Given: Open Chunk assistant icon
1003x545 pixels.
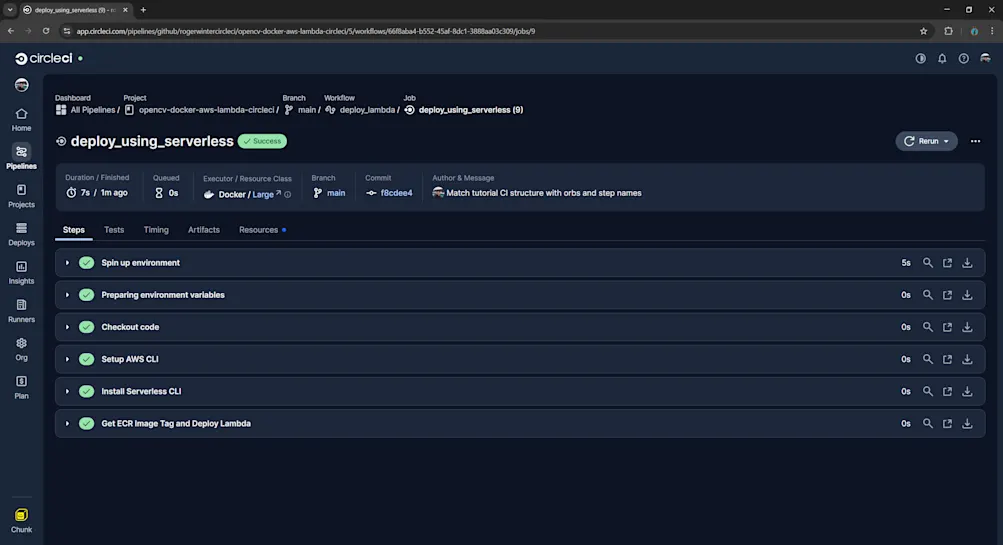Looking at the screenshot, I should [21, 520].
